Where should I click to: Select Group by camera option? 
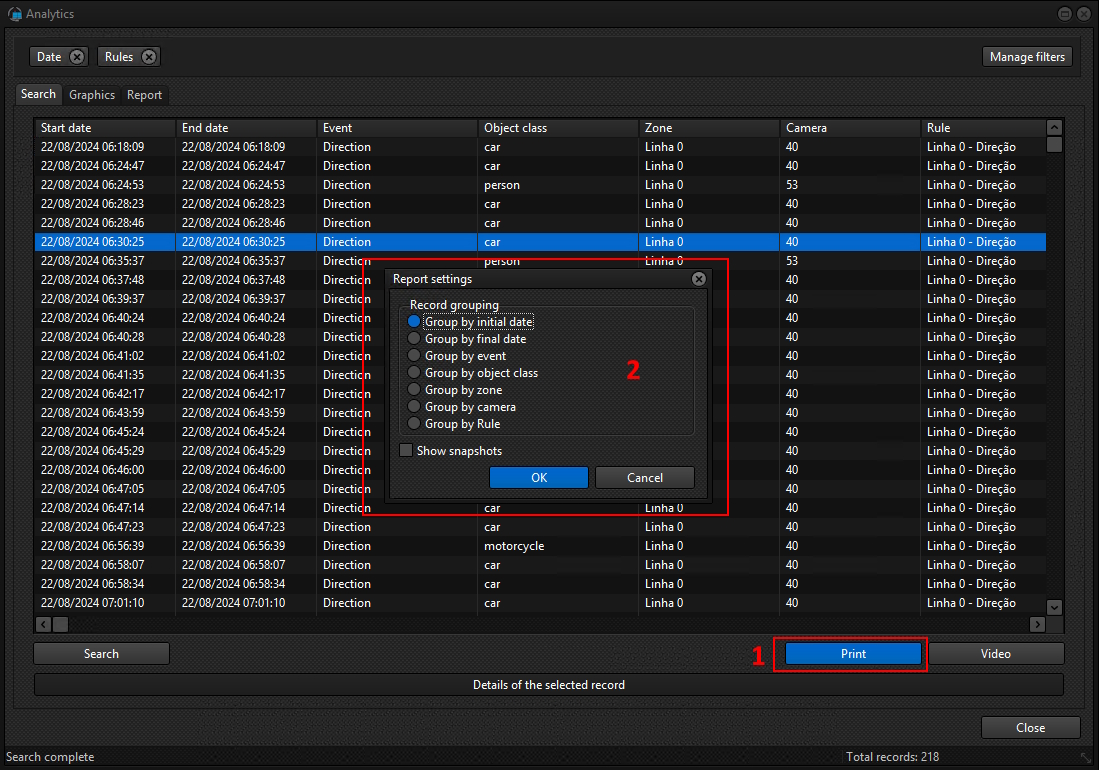coord(414,407)
